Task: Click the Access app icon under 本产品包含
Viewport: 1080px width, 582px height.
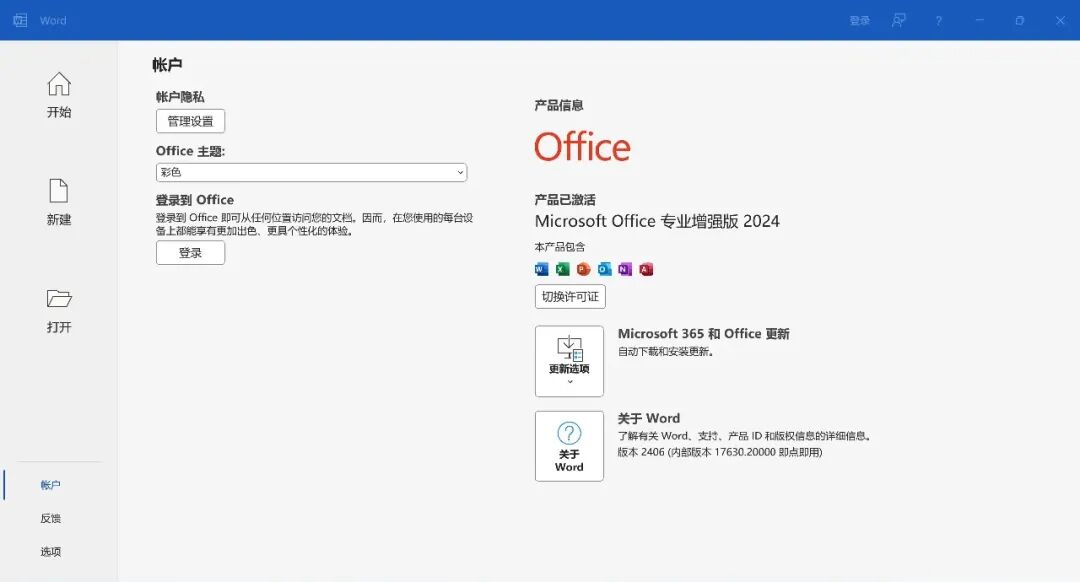Action: coord(646,269)
